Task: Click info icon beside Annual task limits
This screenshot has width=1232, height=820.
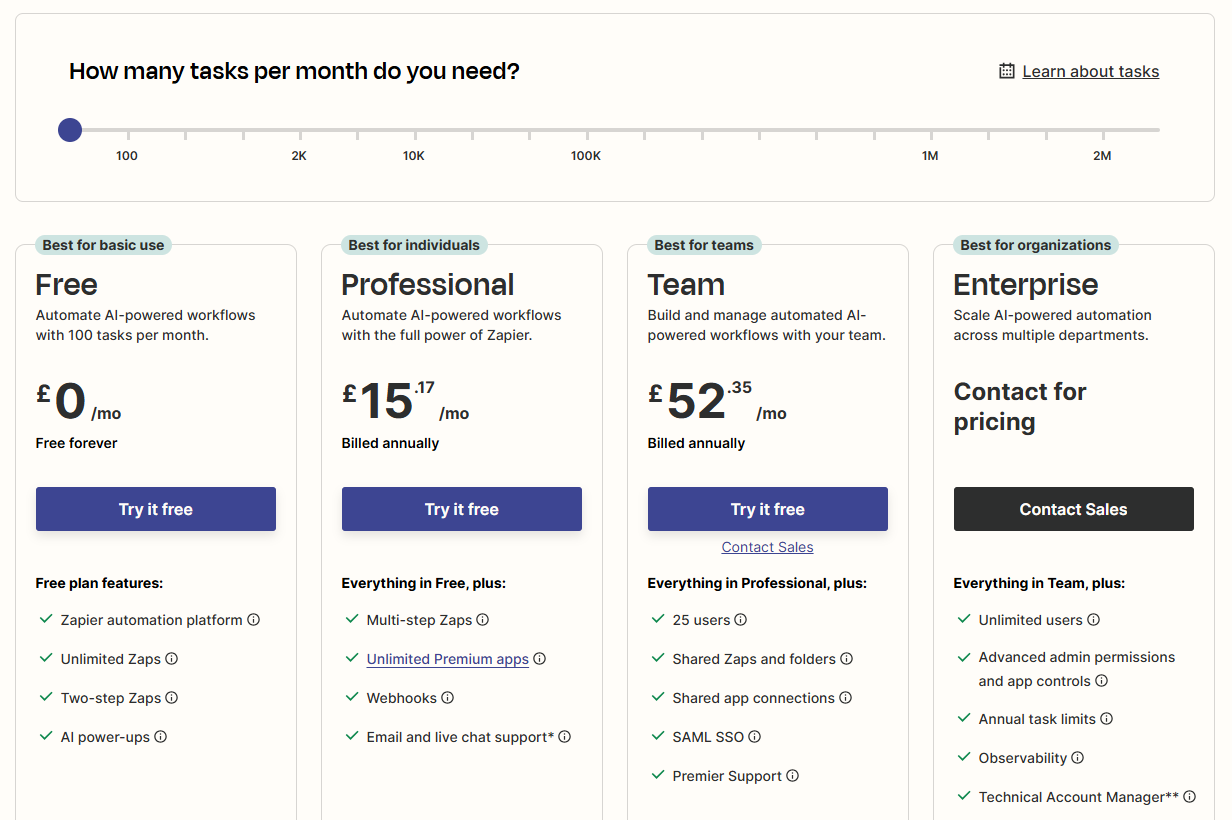Action: click(1106, 719)
